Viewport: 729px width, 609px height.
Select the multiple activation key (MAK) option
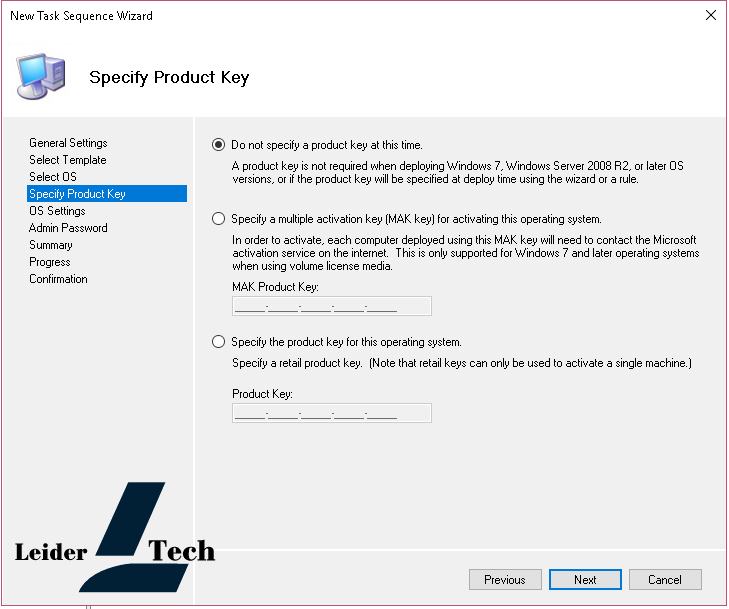click(219, 219)
